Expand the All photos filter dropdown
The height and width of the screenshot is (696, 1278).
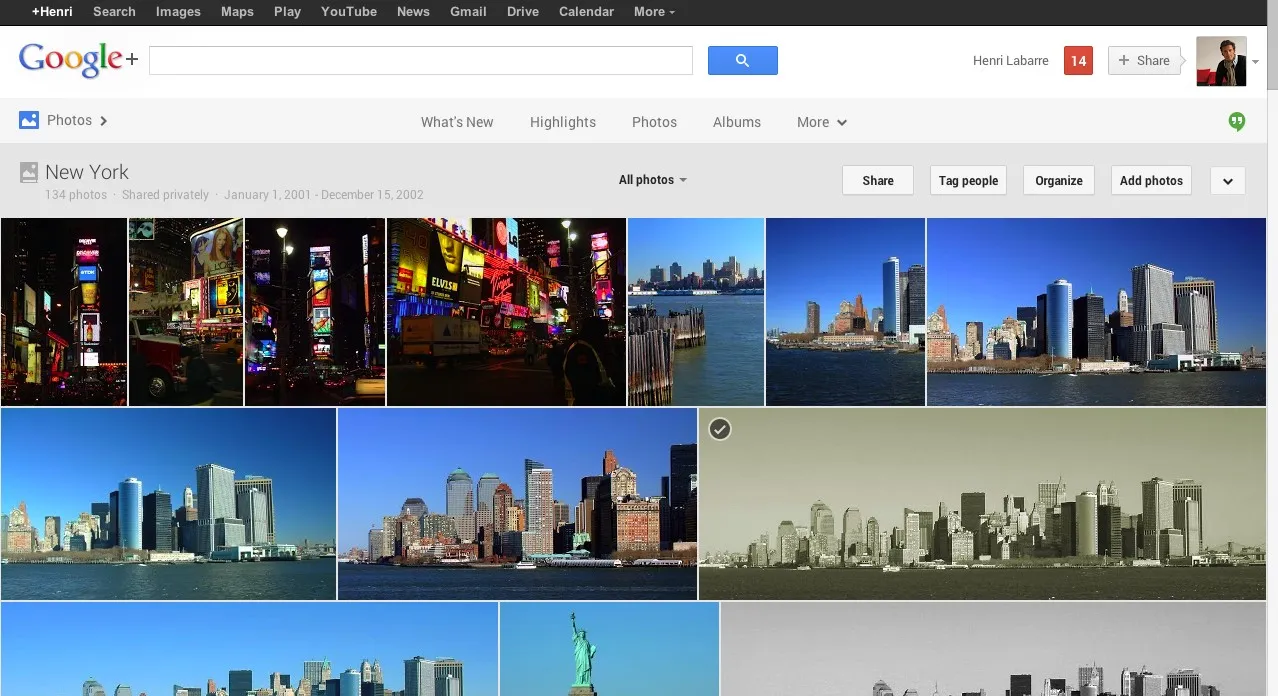click(652, 180)
